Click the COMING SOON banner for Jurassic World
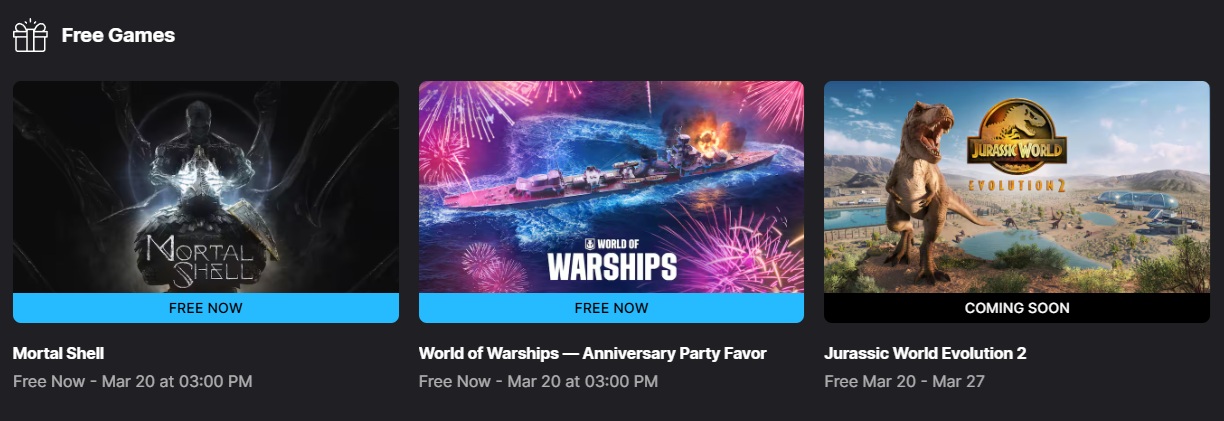Image resolution: width=1224 pixels, height=421 pixels. pos(1017,308)
